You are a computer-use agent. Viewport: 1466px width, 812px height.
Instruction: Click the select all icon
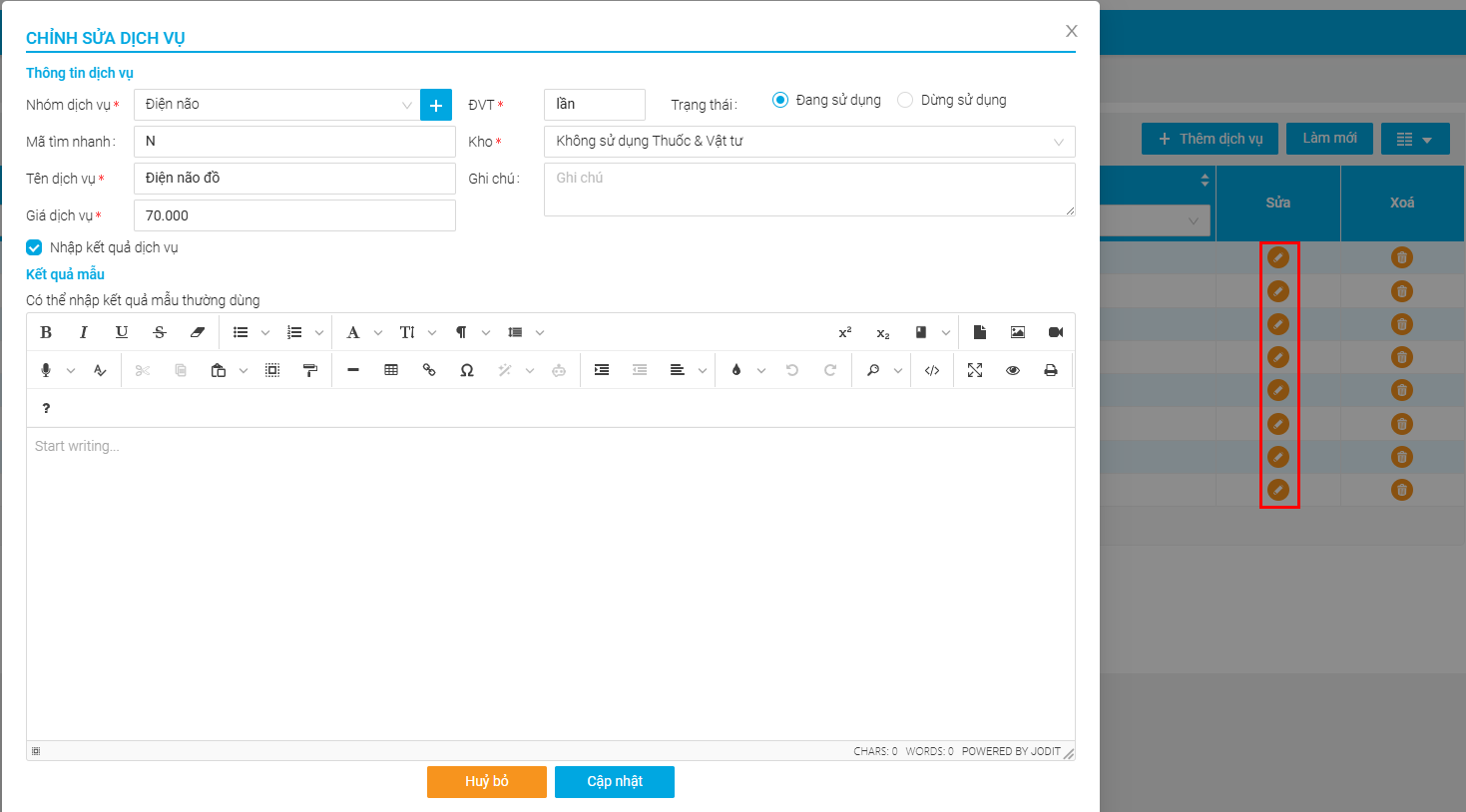tap(272, 370)
